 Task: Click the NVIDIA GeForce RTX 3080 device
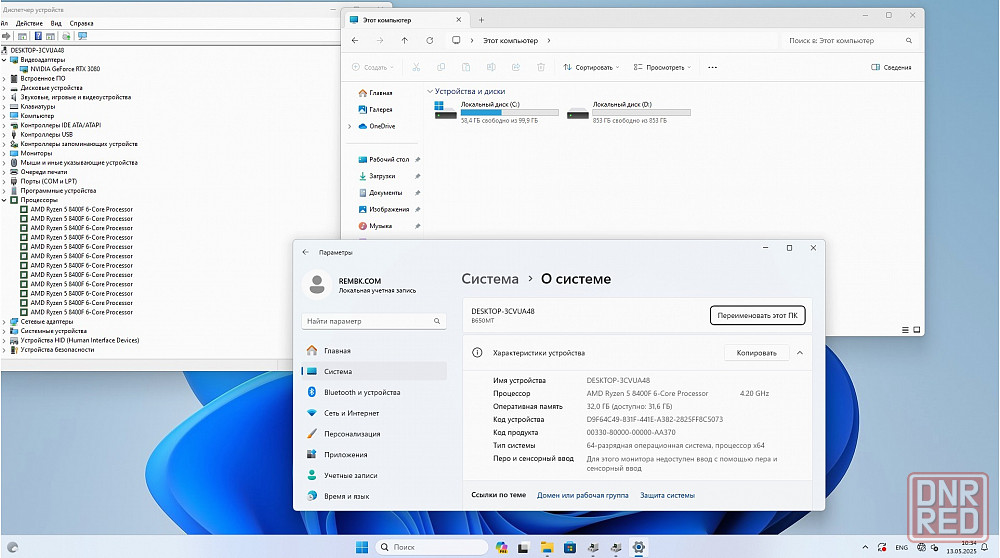click(65, 69)
